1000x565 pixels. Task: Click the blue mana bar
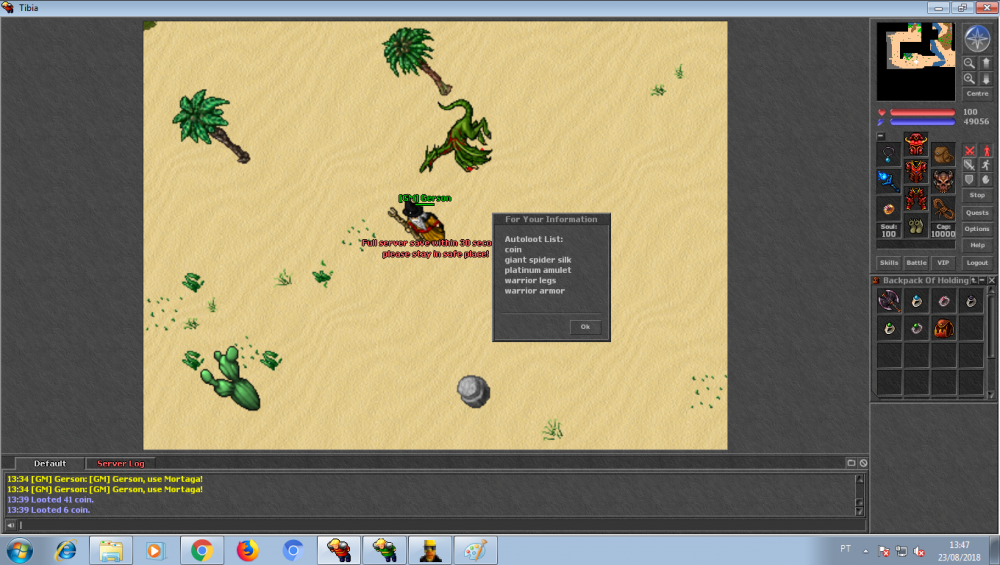click(922, 121)
